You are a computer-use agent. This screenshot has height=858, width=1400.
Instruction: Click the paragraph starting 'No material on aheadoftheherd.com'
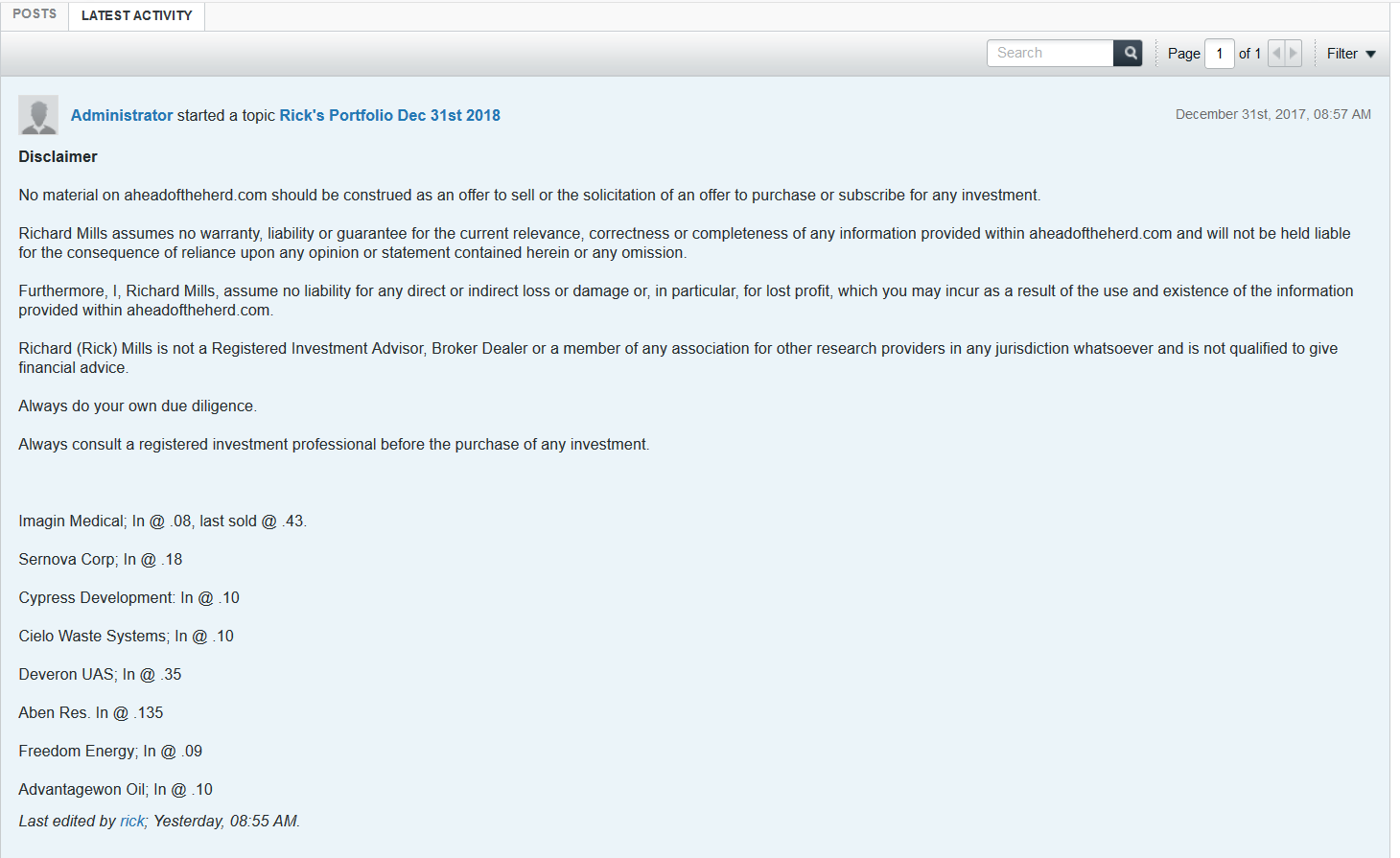529,195
